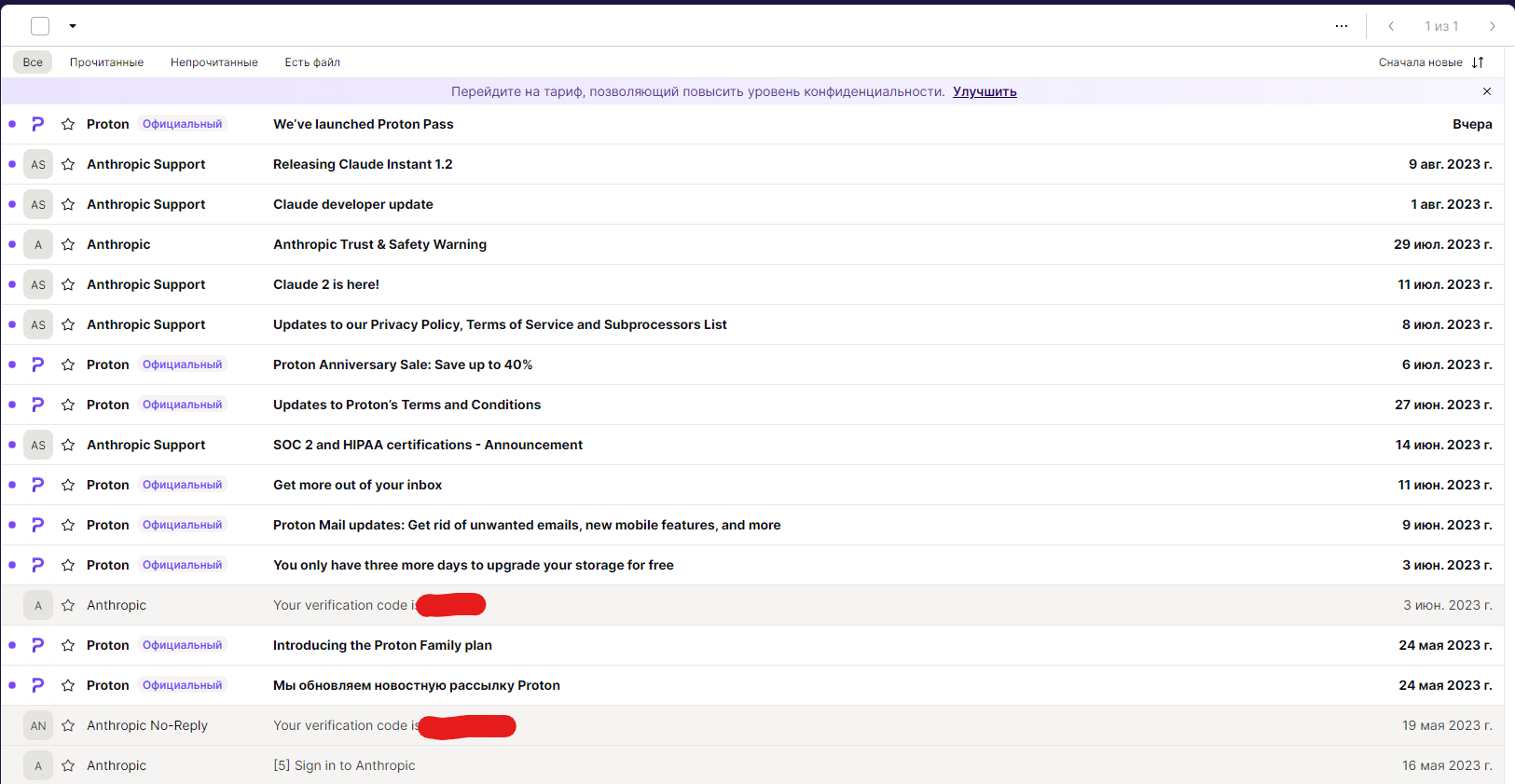Tick the select-all messages checkbox
Image resolution: width=1515 pixels, height=784 pixels.
pos(40,26)
